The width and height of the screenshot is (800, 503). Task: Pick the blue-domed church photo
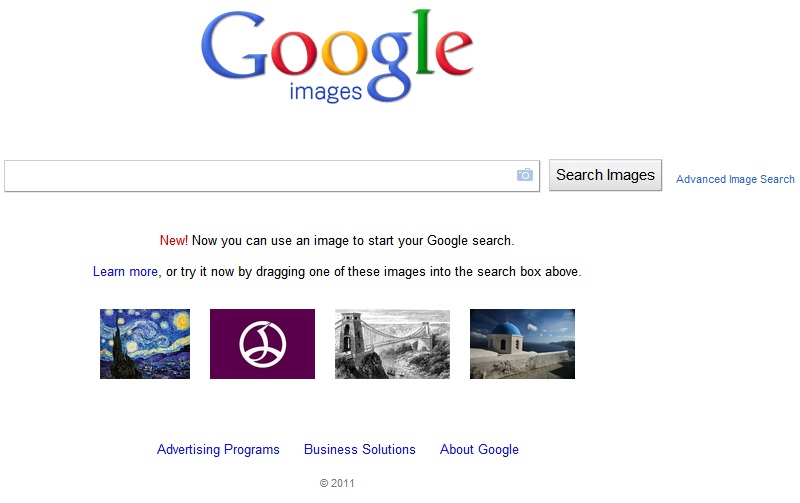point(522,344)
